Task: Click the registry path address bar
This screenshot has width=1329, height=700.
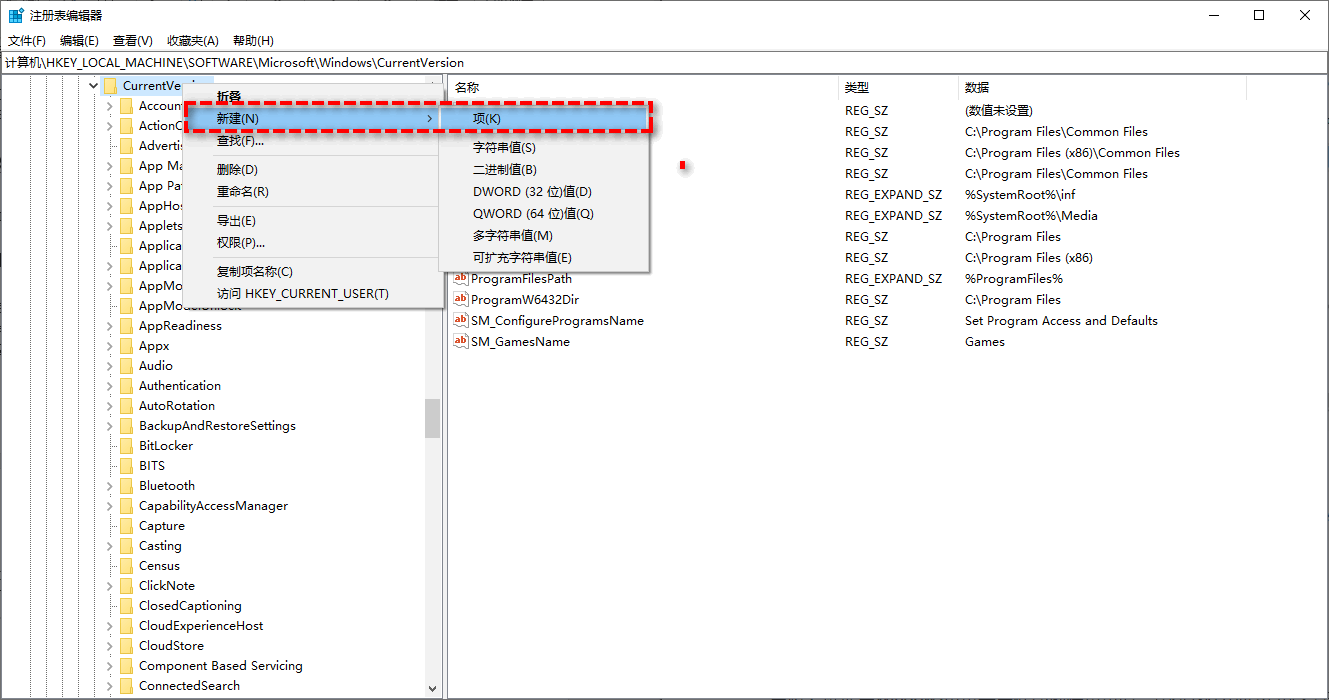Action: (x=400, y=62)
